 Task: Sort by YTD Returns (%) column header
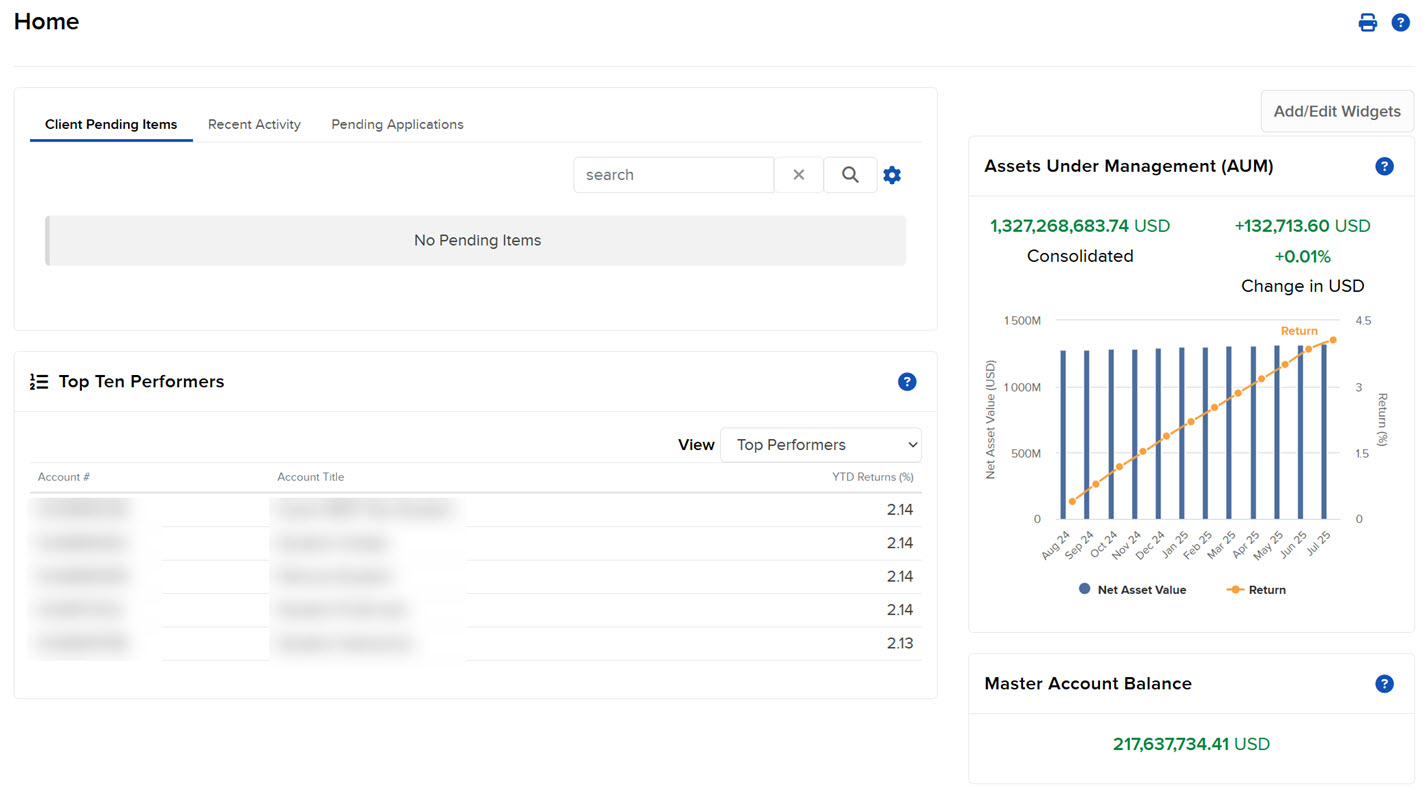[x=873, y=477]
